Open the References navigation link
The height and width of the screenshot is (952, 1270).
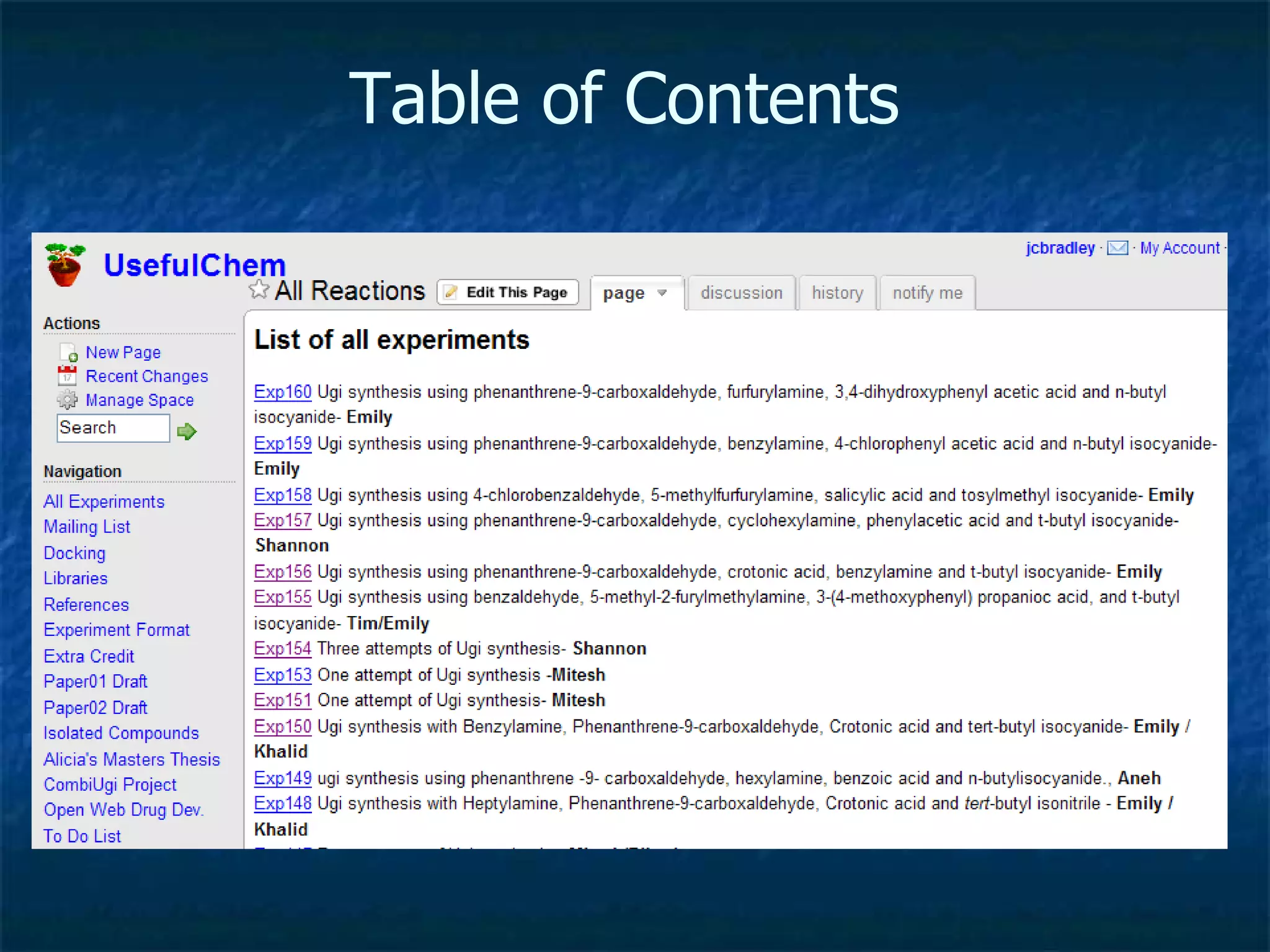click(x=86, y=604)
